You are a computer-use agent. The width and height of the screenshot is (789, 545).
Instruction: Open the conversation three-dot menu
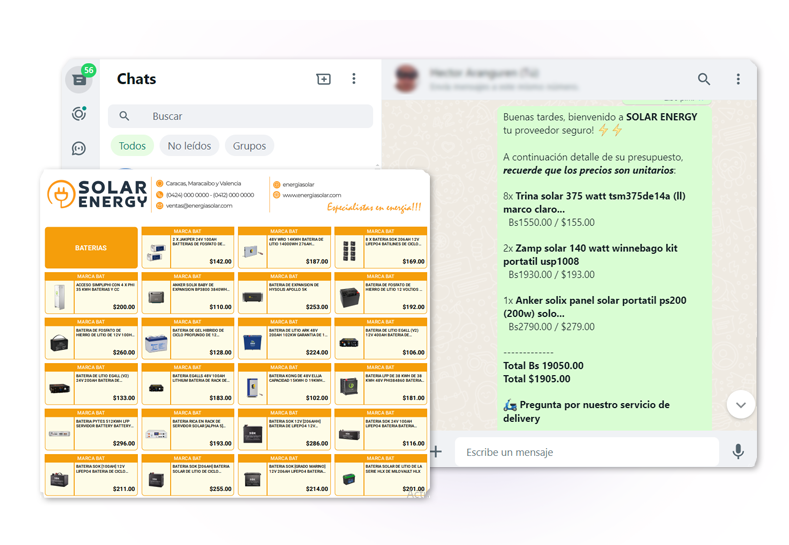point(738,79)
